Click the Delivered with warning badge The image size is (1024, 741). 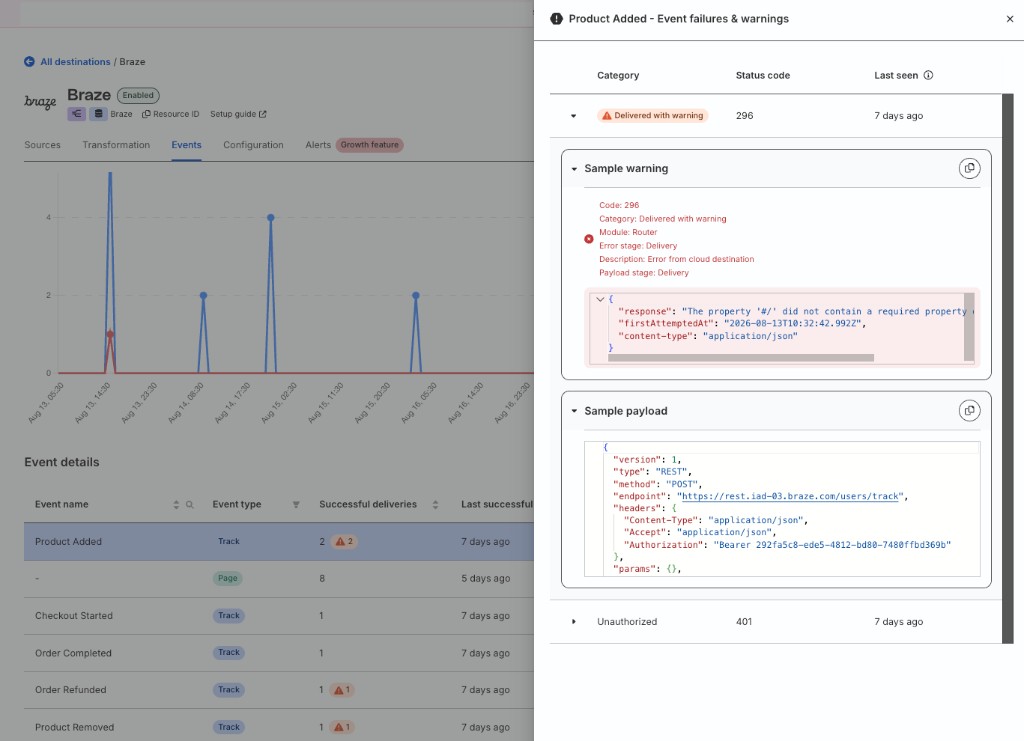pos(652,116)
